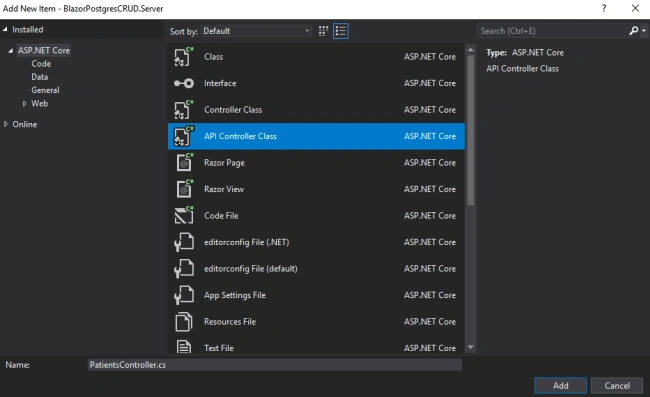This screenshot has width=650, height=397.
Task: Select the App Settings File name
Action: coord(235,295)
